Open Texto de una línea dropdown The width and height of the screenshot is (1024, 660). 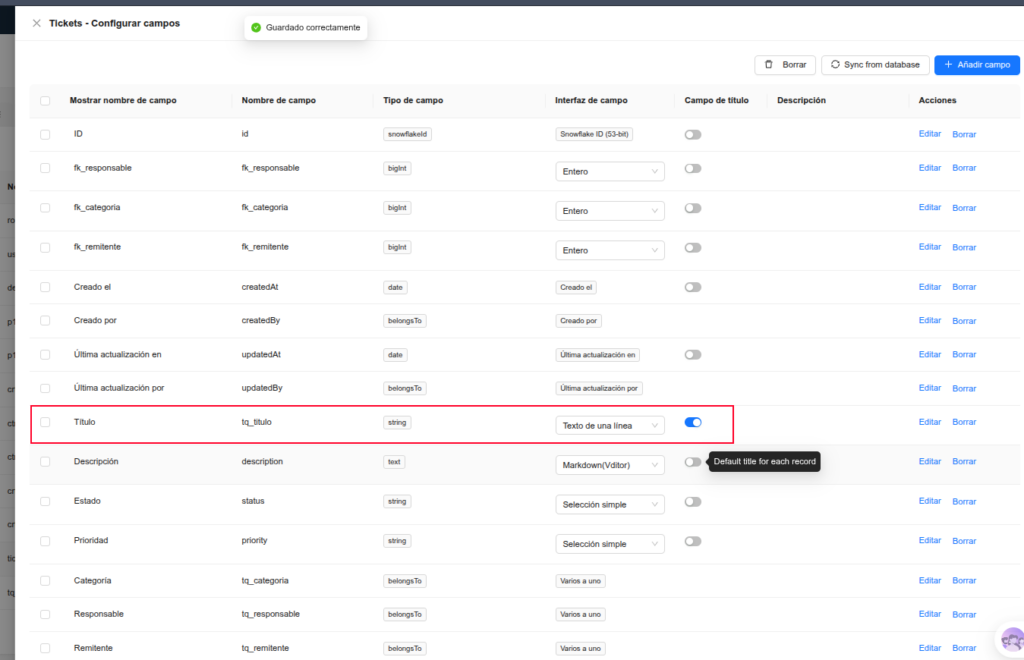(x=610, y=426)
